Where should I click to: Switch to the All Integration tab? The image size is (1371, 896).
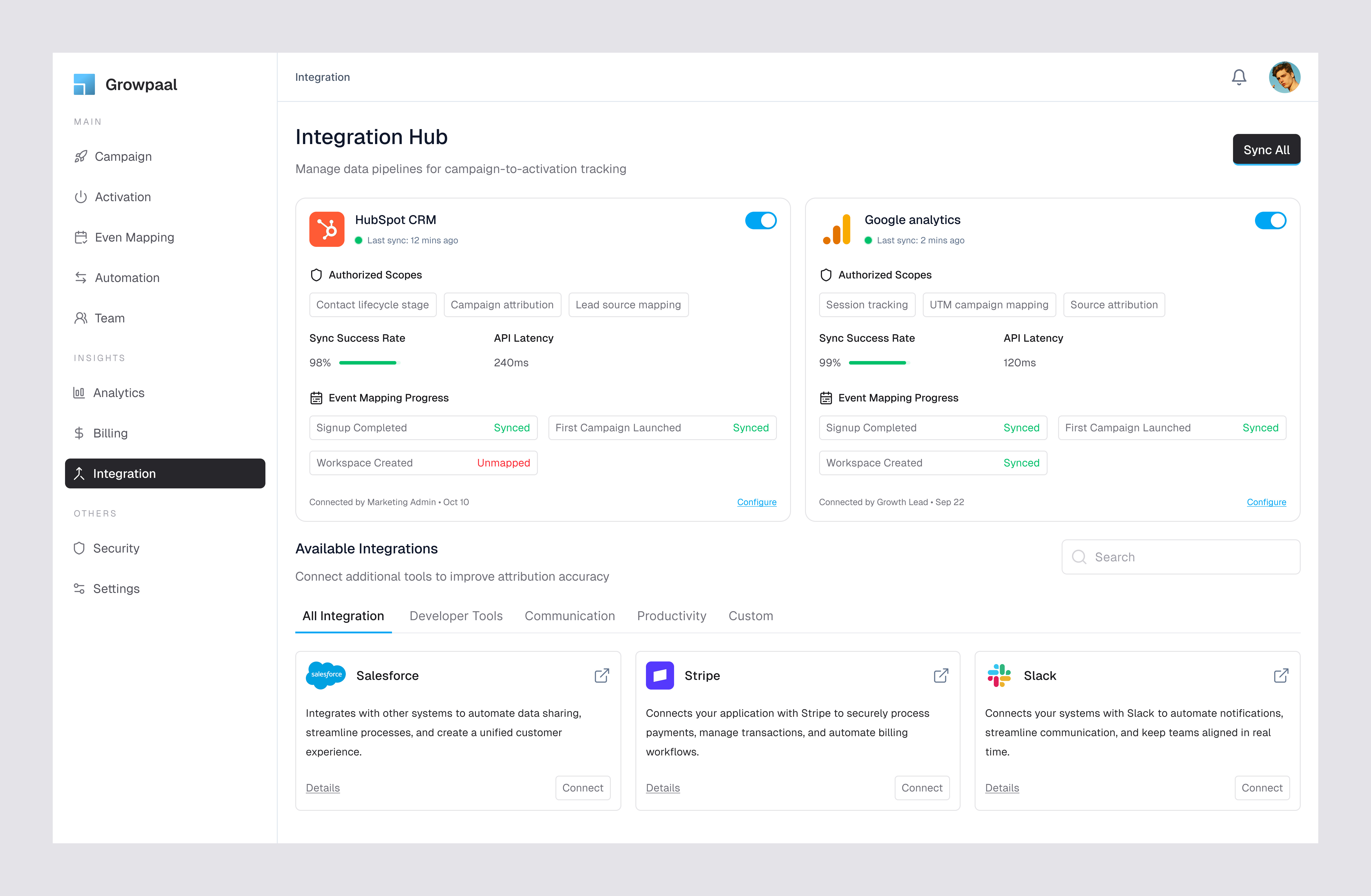click(x=343, y=616)
